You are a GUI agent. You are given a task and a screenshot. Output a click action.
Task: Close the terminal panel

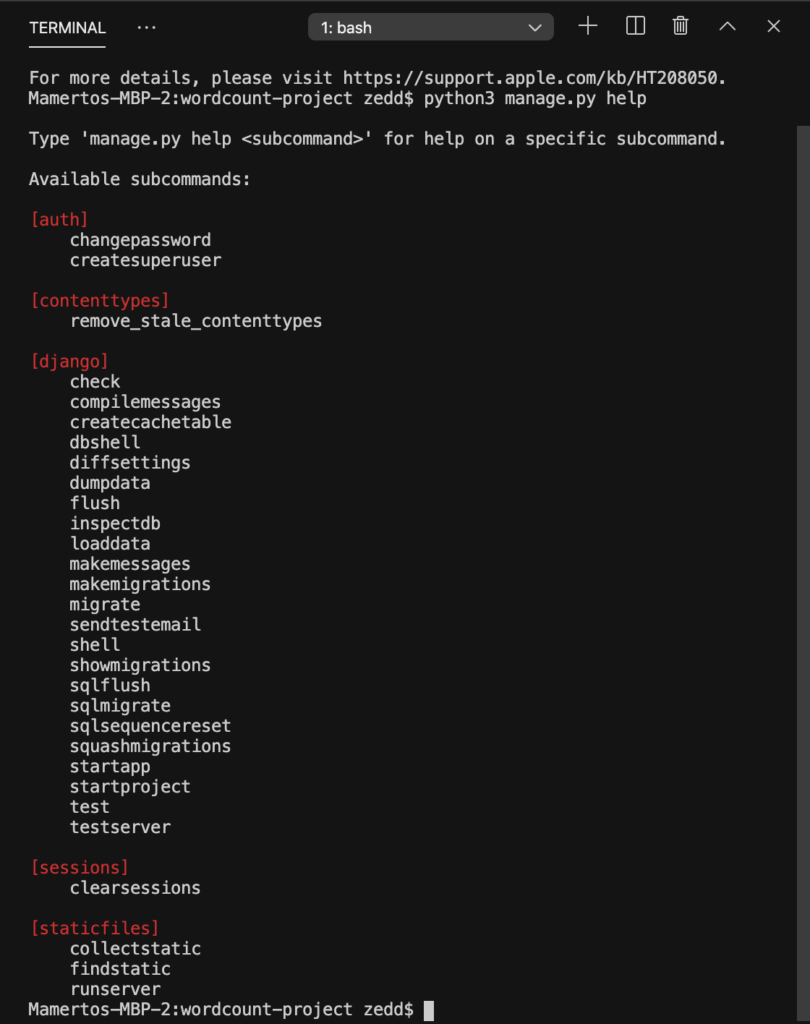click(773, 26)
